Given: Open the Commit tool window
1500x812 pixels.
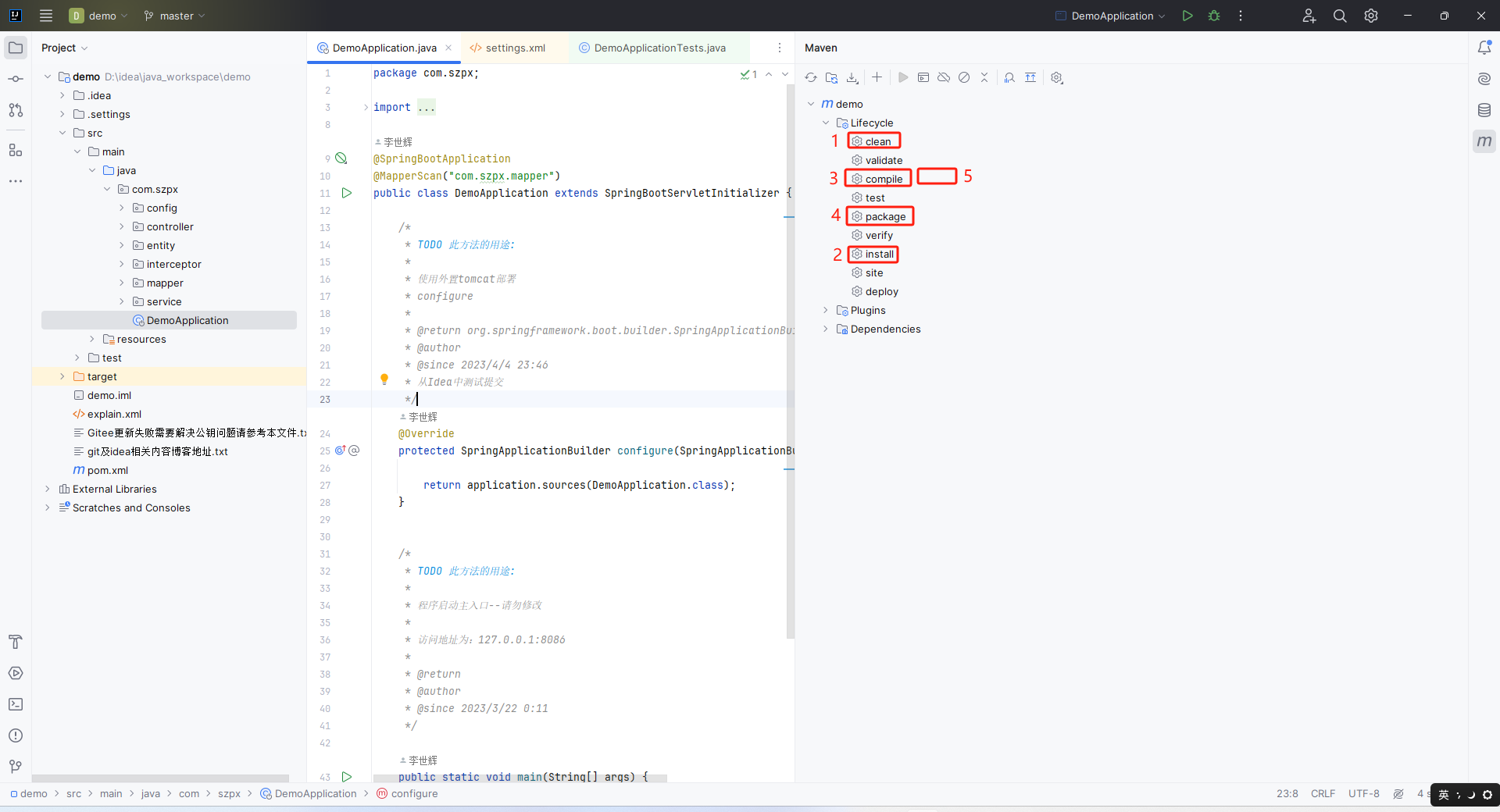Looking at the screenshot, I should pyautogui.click(x=16, y=78).
